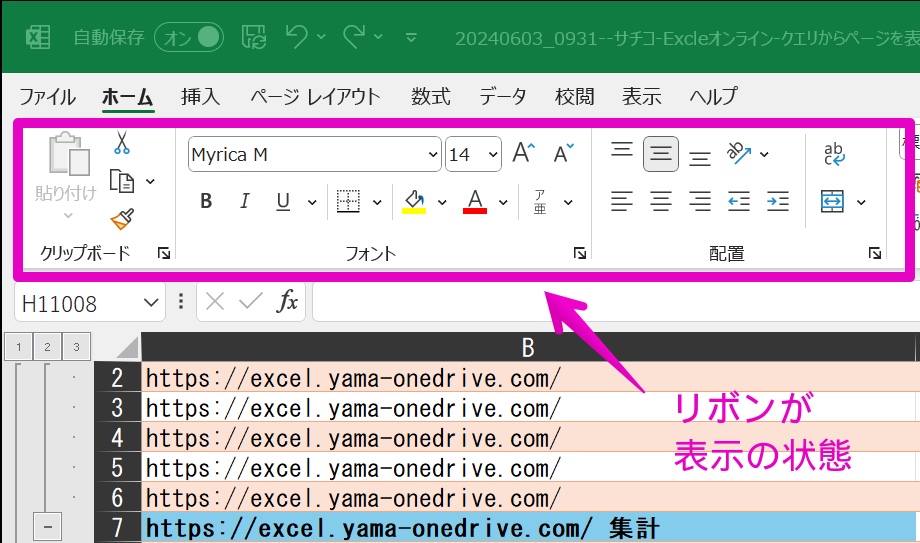
Task: Toggle Italic formatting
Action: click(245, 201)
